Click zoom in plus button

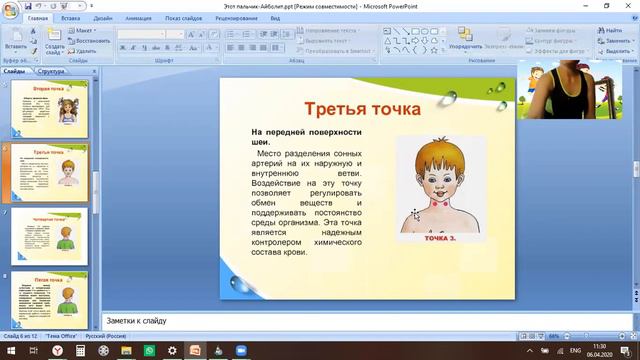point(622,336)
